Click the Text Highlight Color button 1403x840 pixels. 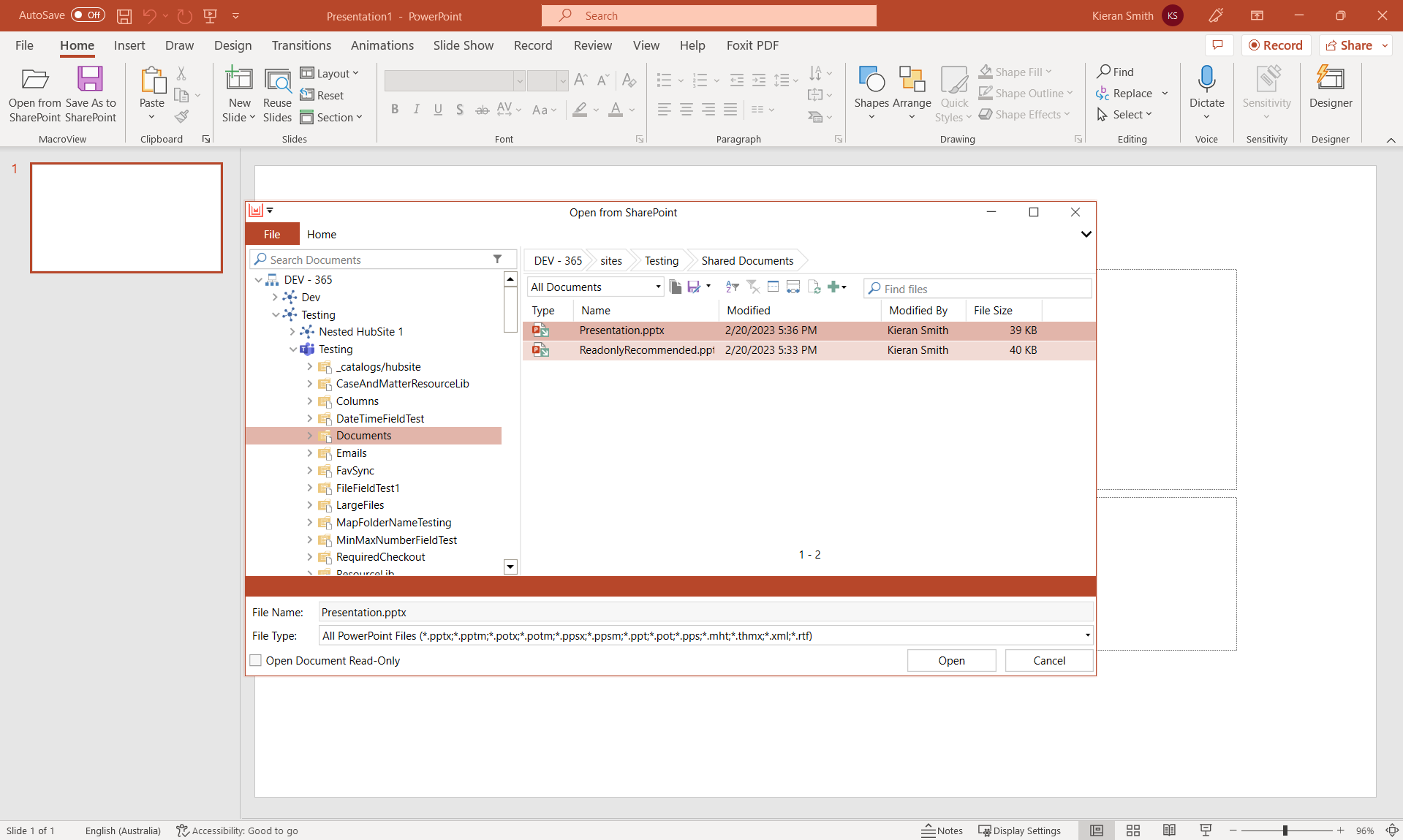click(x=580, y=110)
